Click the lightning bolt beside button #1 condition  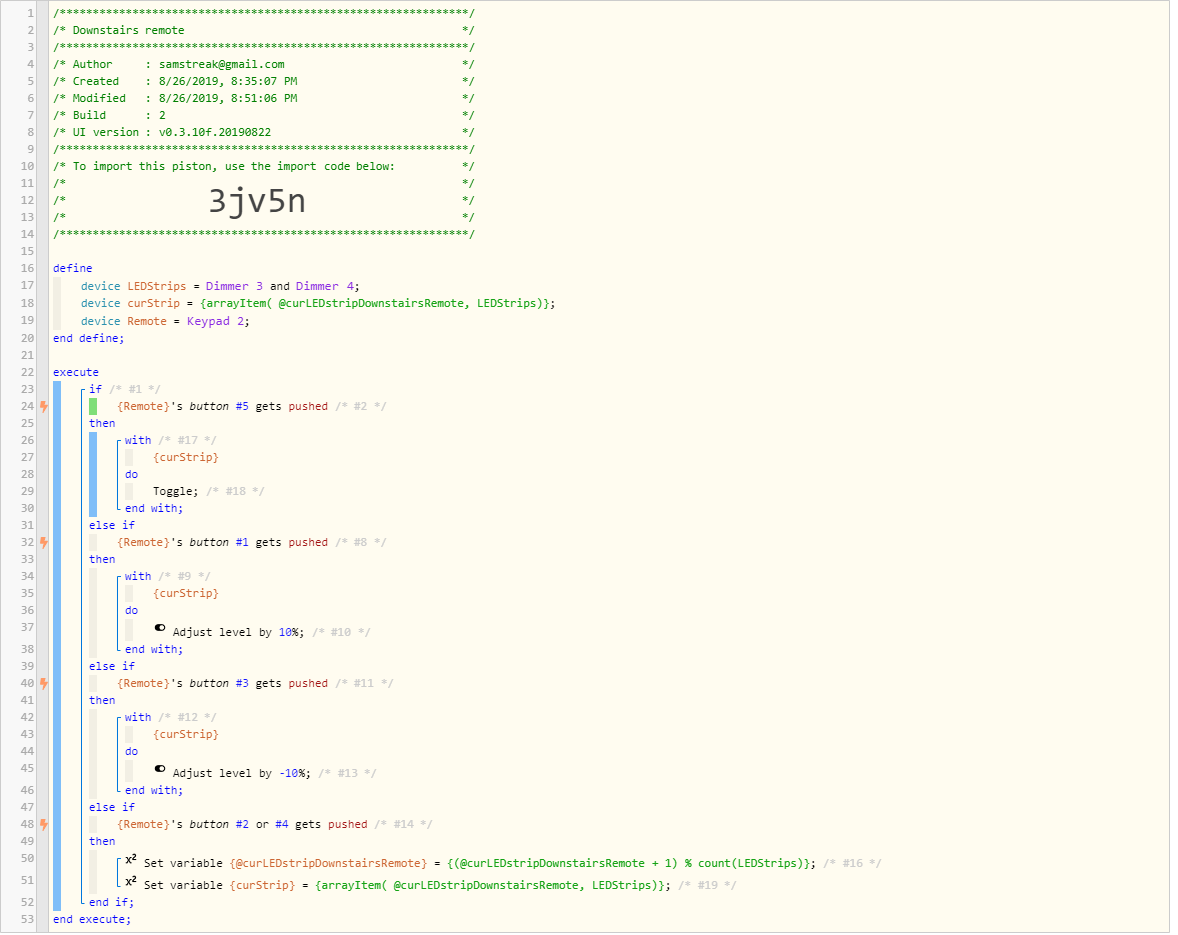coord(44,542)
